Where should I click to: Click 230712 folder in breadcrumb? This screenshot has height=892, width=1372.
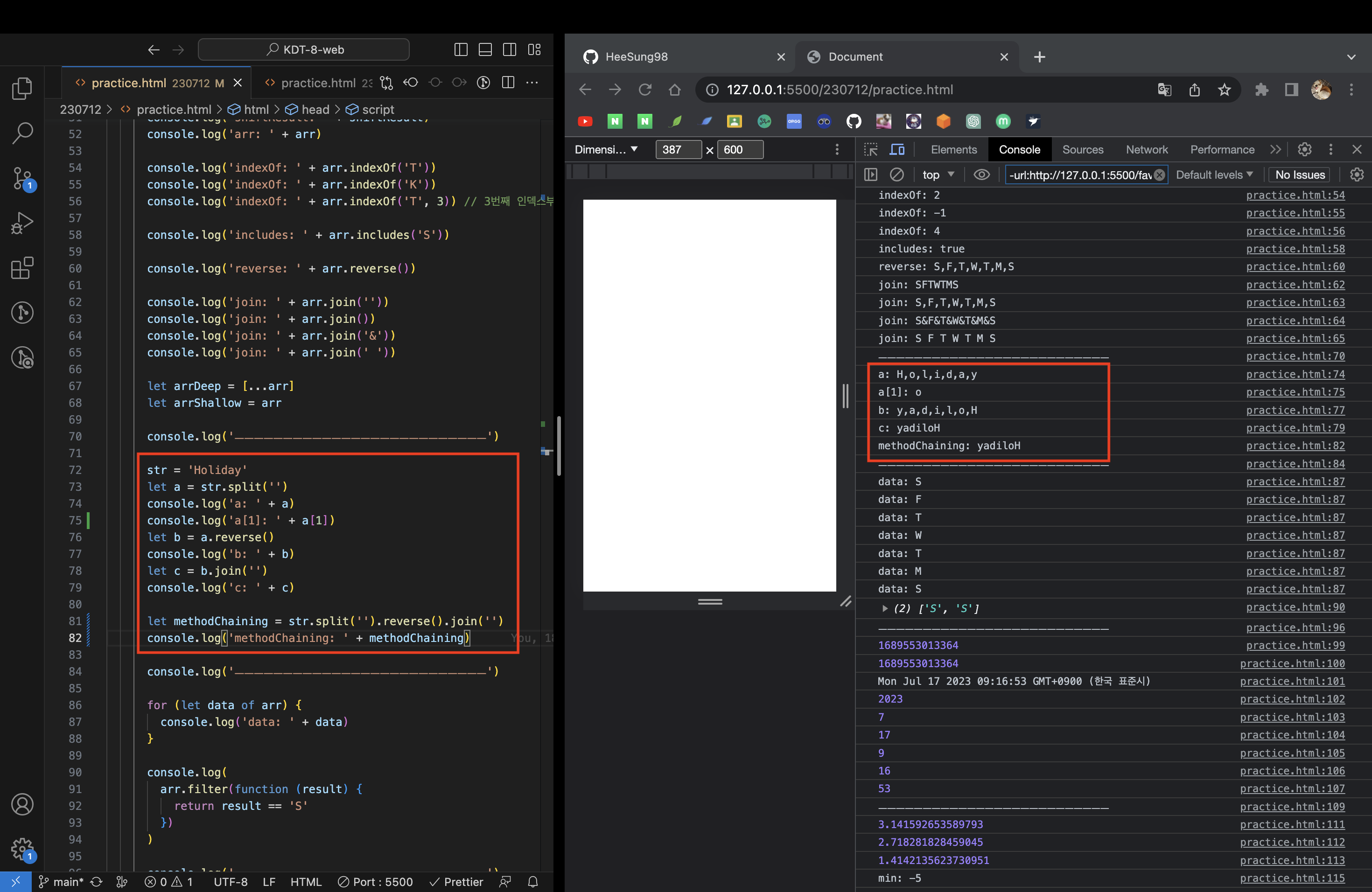pyautogui.click(x=80, y=110)
